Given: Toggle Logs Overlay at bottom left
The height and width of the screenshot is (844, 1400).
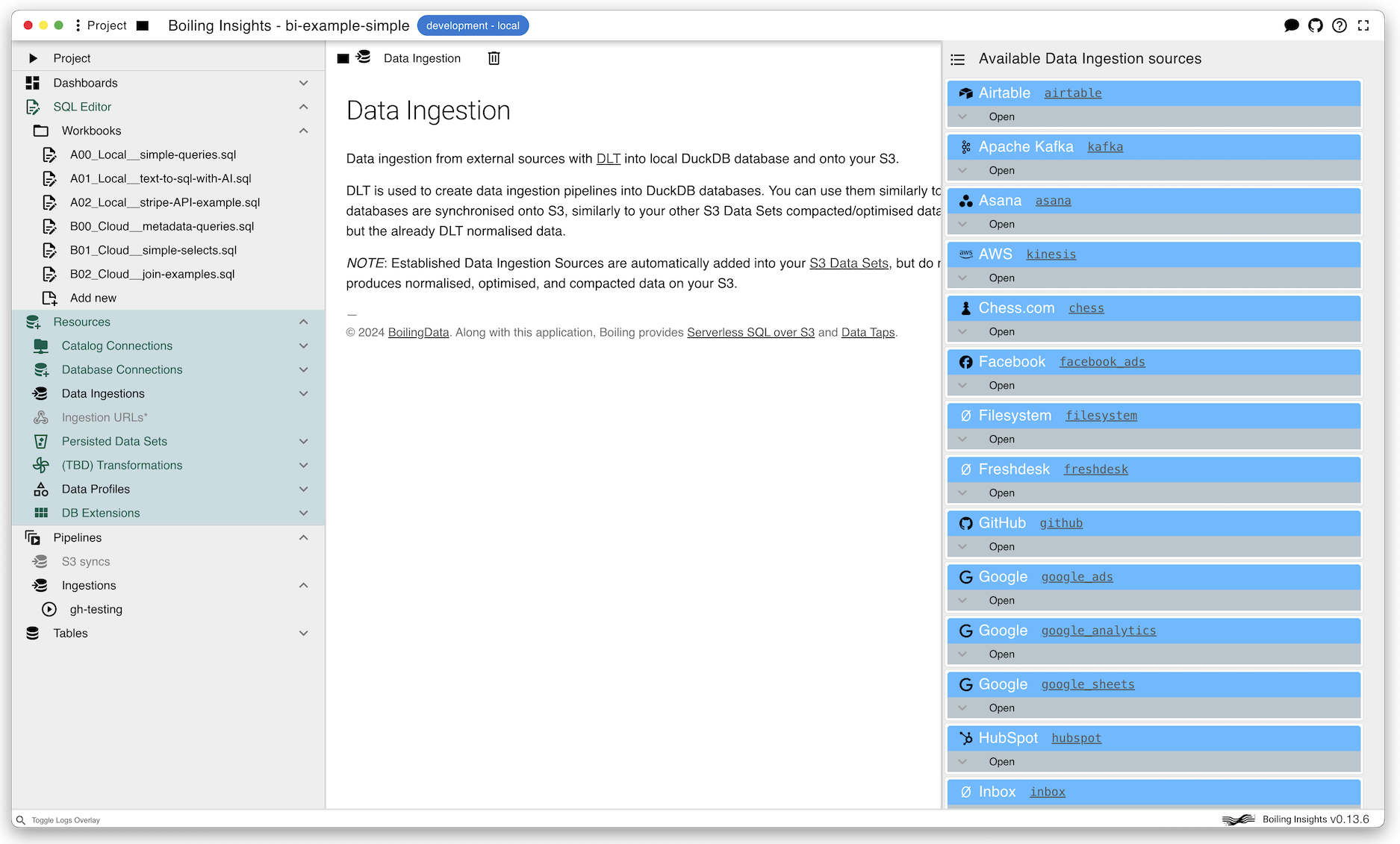Looking at the screenshot, I should 65,820.
